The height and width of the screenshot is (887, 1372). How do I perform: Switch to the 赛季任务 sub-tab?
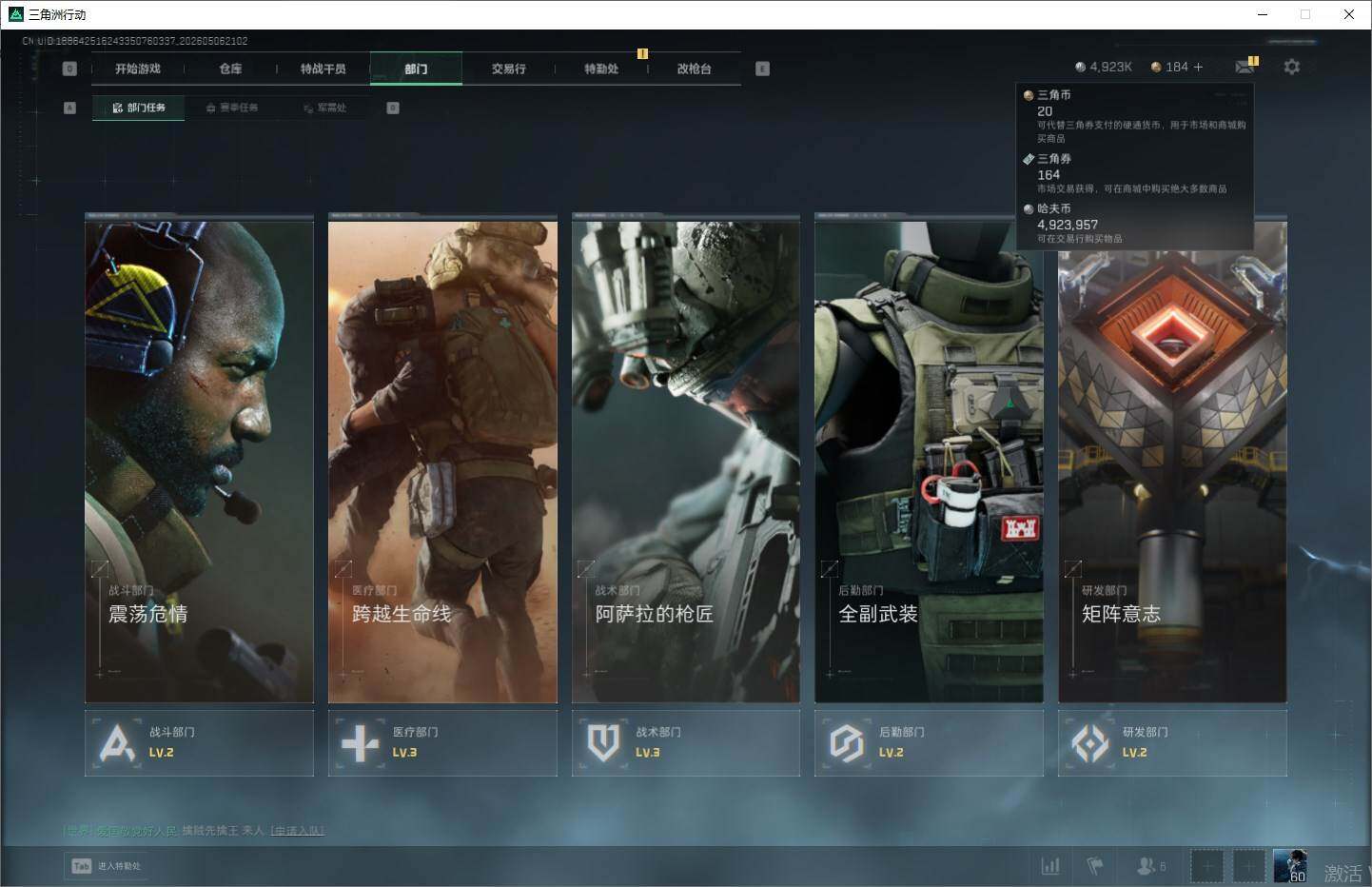point(232,108)
